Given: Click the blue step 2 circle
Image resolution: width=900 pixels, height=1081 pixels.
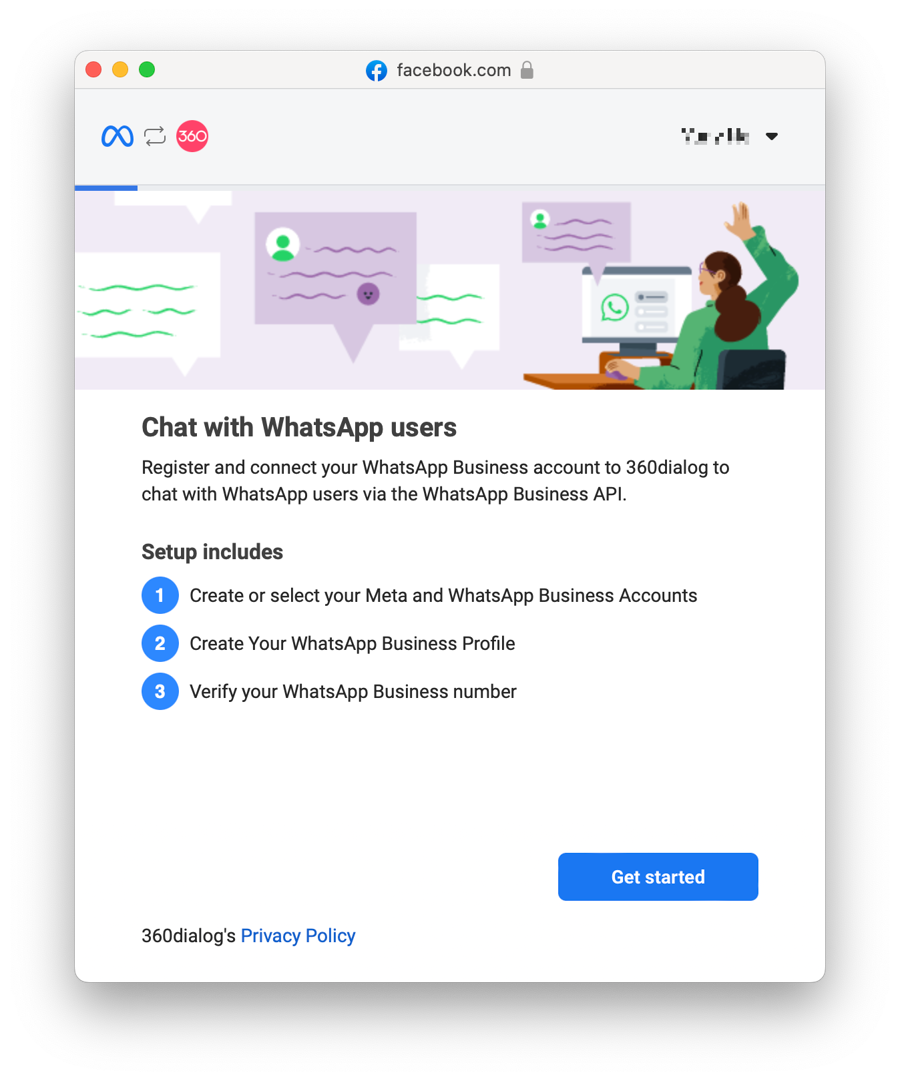Looking at the screenshot, I should pos(160,643).
